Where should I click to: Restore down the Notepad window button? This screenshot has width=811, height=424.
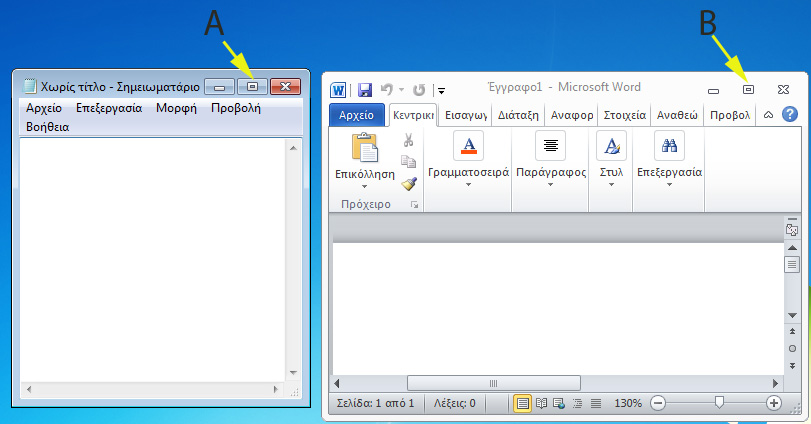[x=252, y=86]
